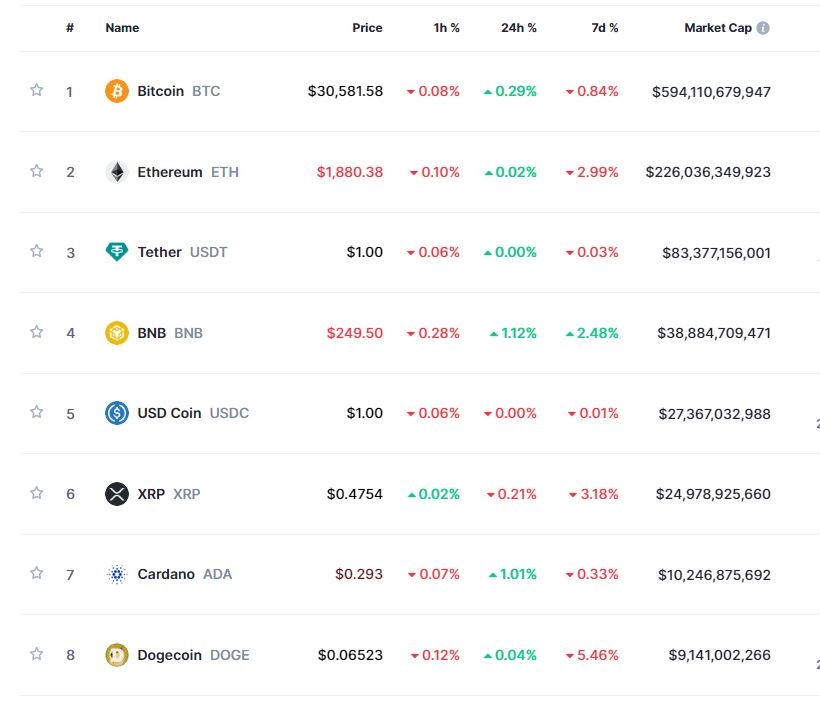The height and width of the screenshot is (704, 820).
Task: Star Dogecoin as a favorite
Action: [37, 654]
